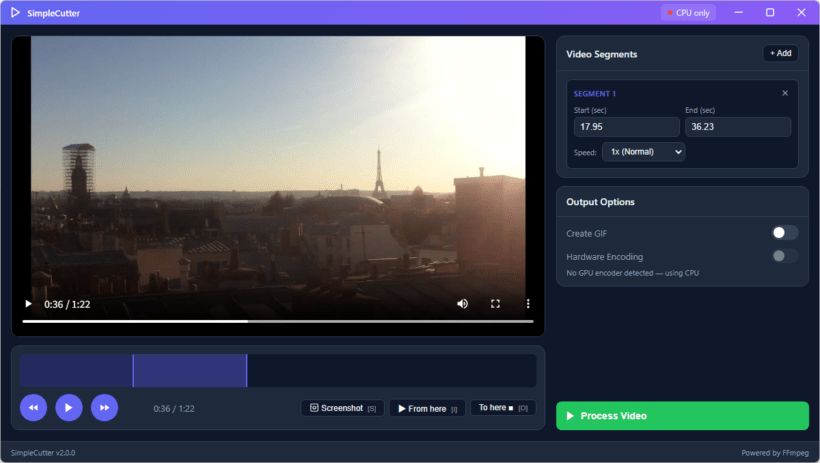
Task: Toggle Hardware Encoding switch
Action: pos(784,256)
